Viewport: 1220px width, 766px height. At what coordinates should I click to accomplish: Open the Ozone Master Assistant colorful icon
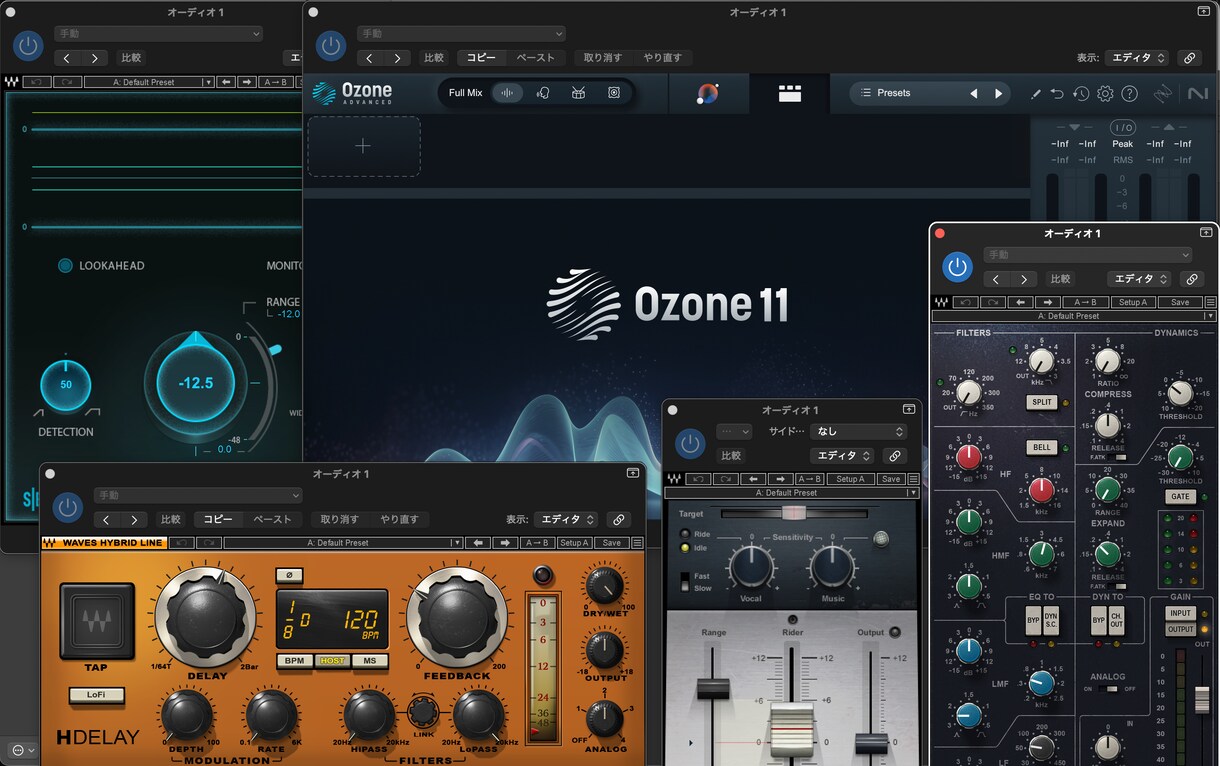click(708, 93)
